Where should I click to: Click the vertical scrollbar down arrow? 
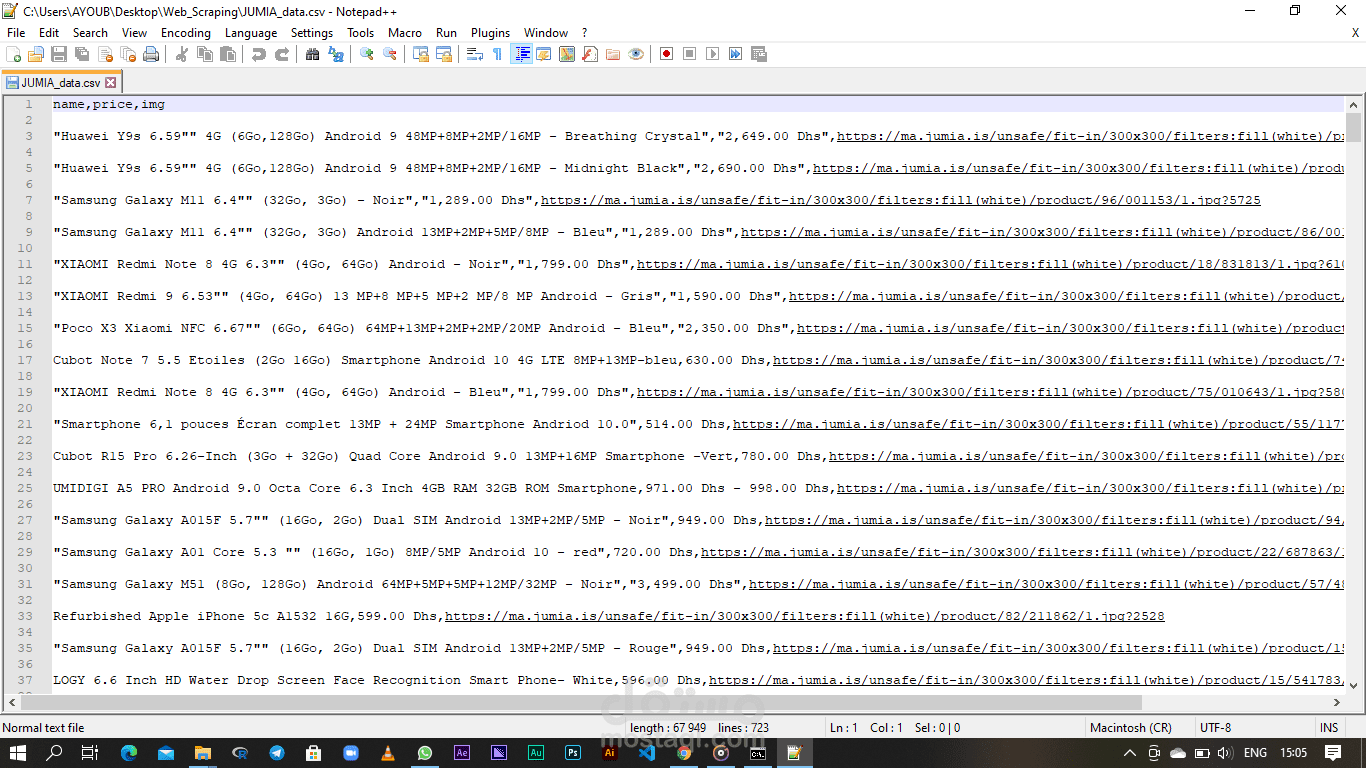[1354, 686]
